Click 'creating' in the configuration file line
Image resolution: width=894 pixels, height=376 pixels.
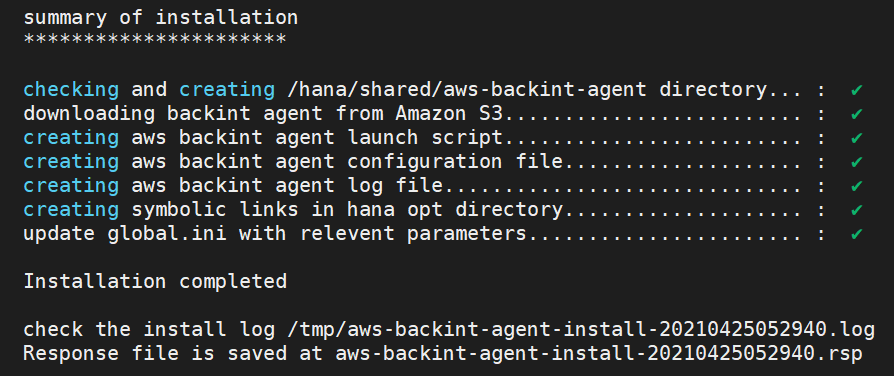click(71, 162)
